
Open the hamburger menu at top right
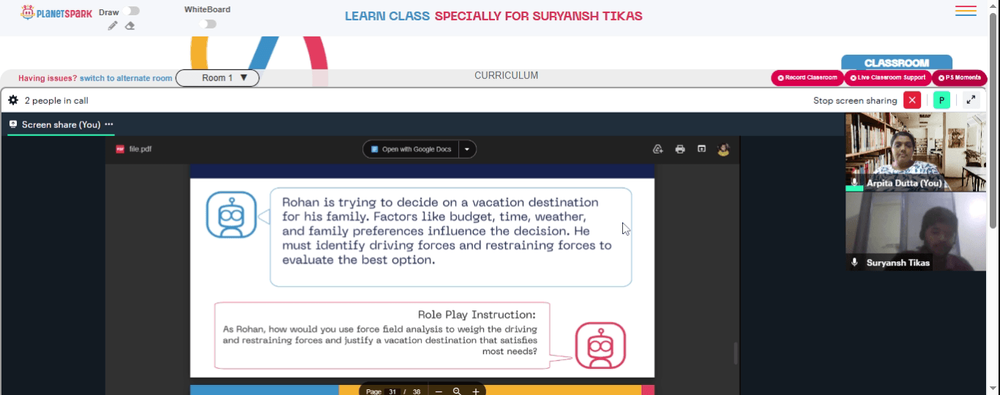(966, 11)
